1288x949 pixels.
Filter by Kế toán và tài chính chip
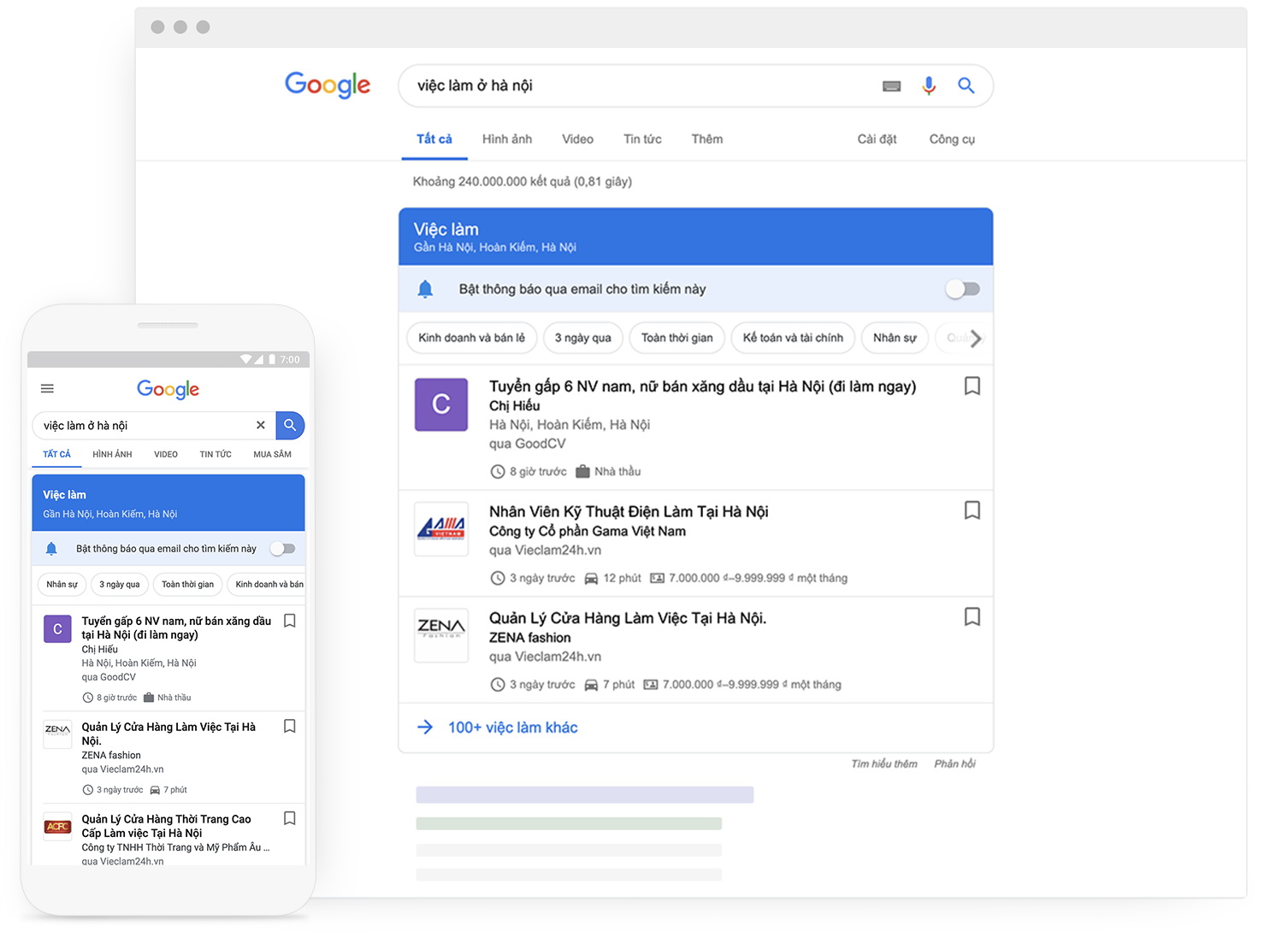(792, 338)
